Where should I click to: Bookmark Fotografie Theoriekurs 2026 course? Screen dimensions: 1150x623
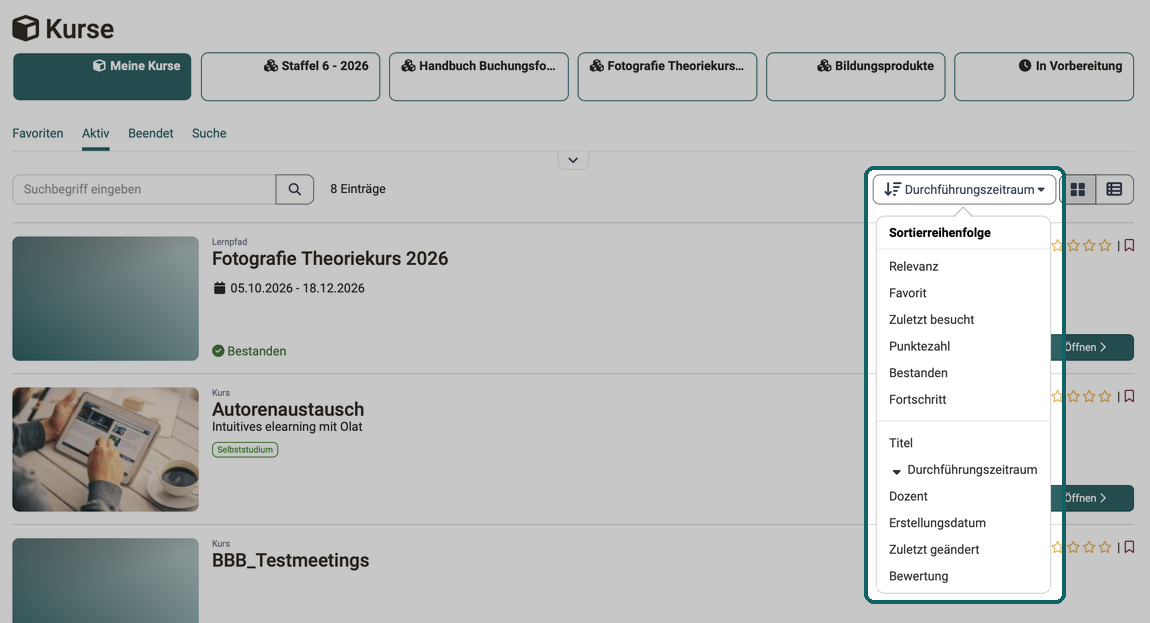click(1129, 245)
